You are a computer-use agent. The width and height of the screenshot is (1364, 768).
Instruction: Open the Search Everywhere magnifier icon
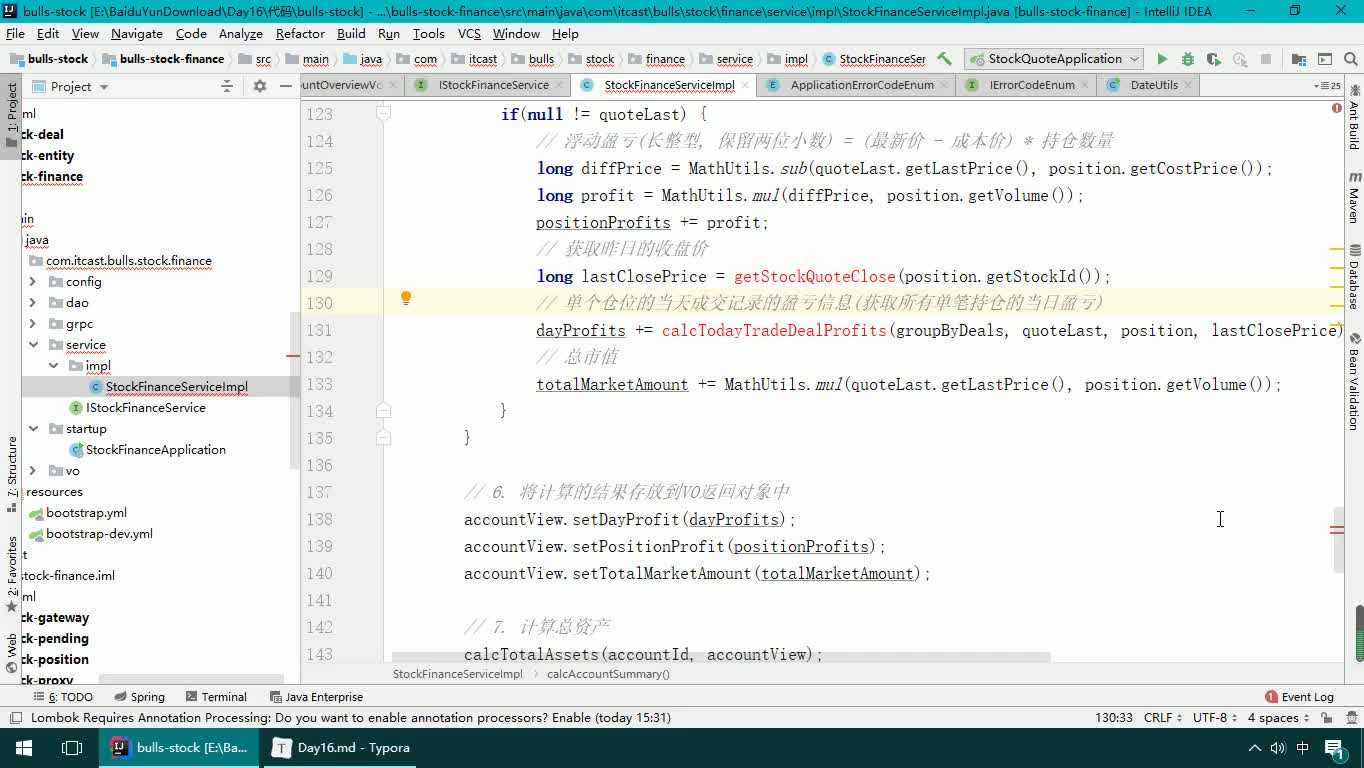click(x=1349, y=59)
